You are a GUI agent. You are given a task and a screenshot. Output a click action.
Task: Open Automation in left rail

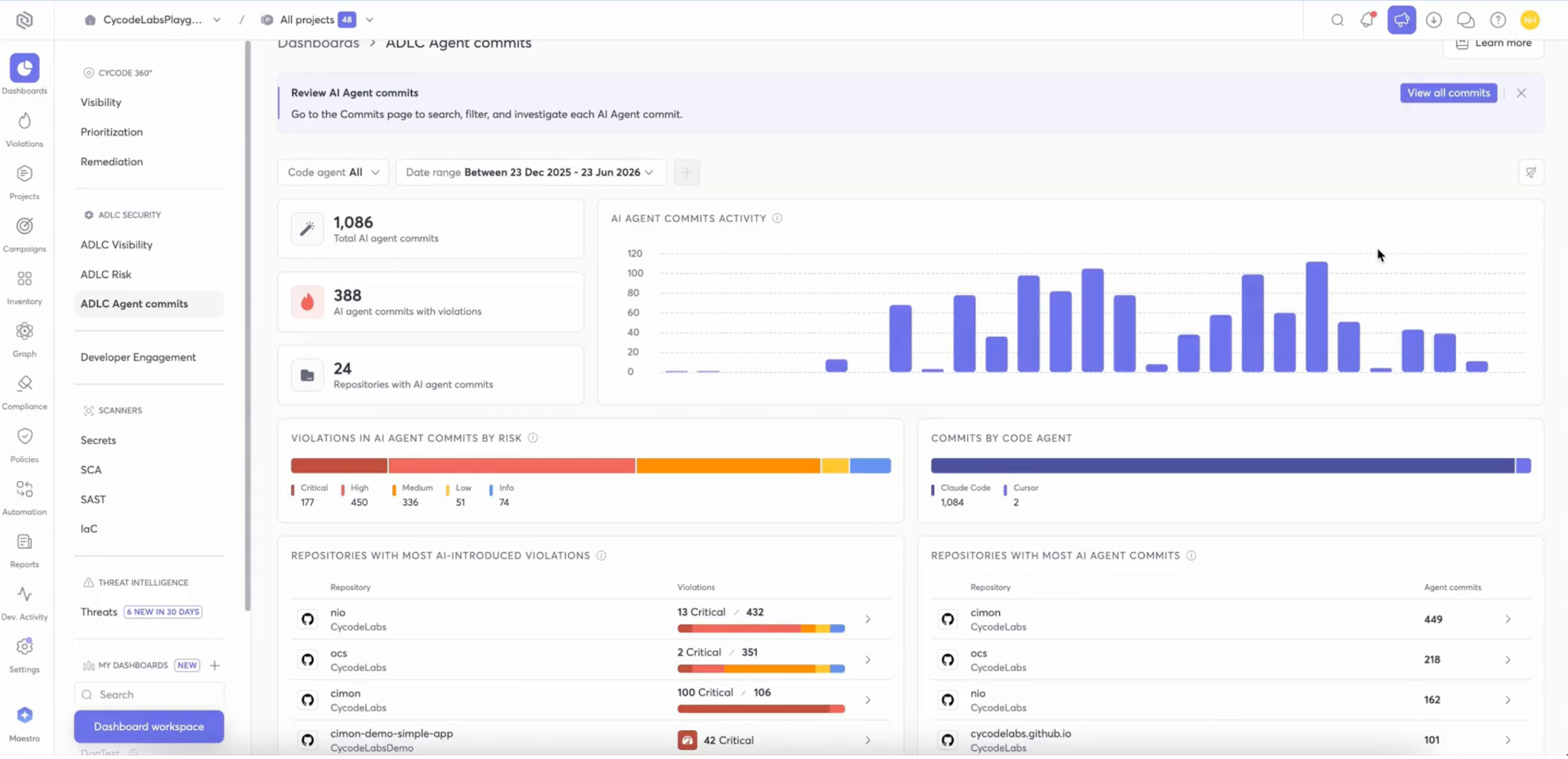24,498
